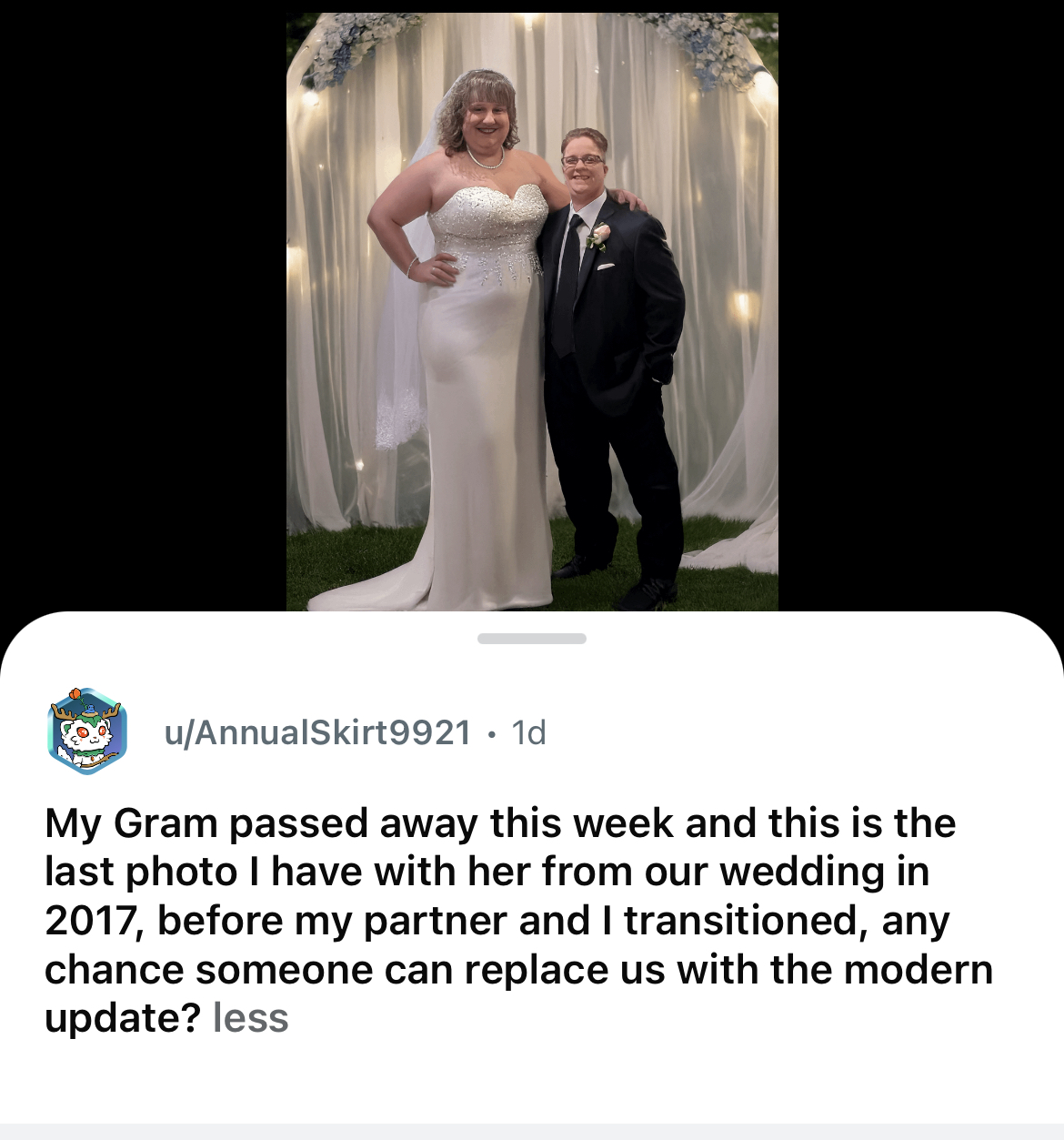Click the pearl necklace in photo
1064x1140 pixels.
(x=485, y=160)
